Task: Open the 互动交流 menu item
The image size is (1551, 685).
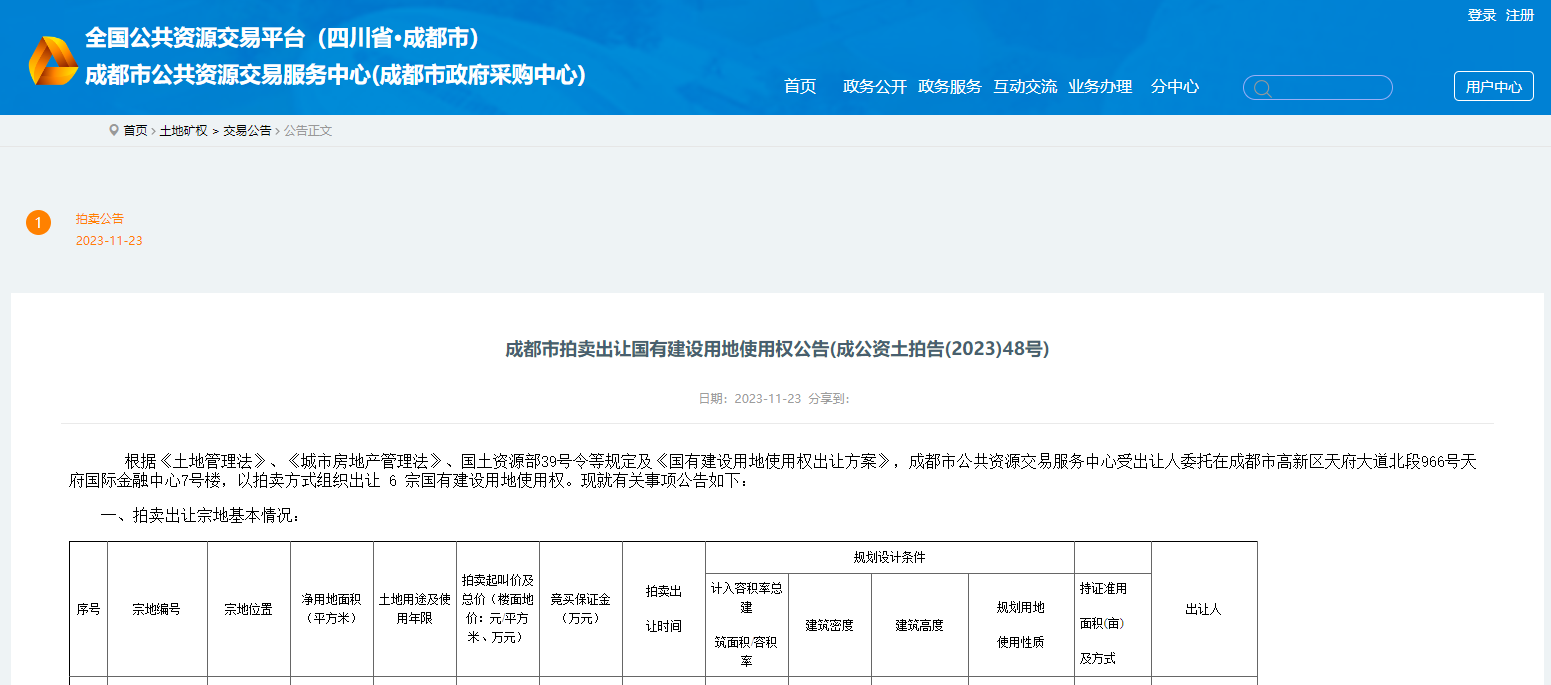Action: pyautogui.click(x=1025, y=87)
